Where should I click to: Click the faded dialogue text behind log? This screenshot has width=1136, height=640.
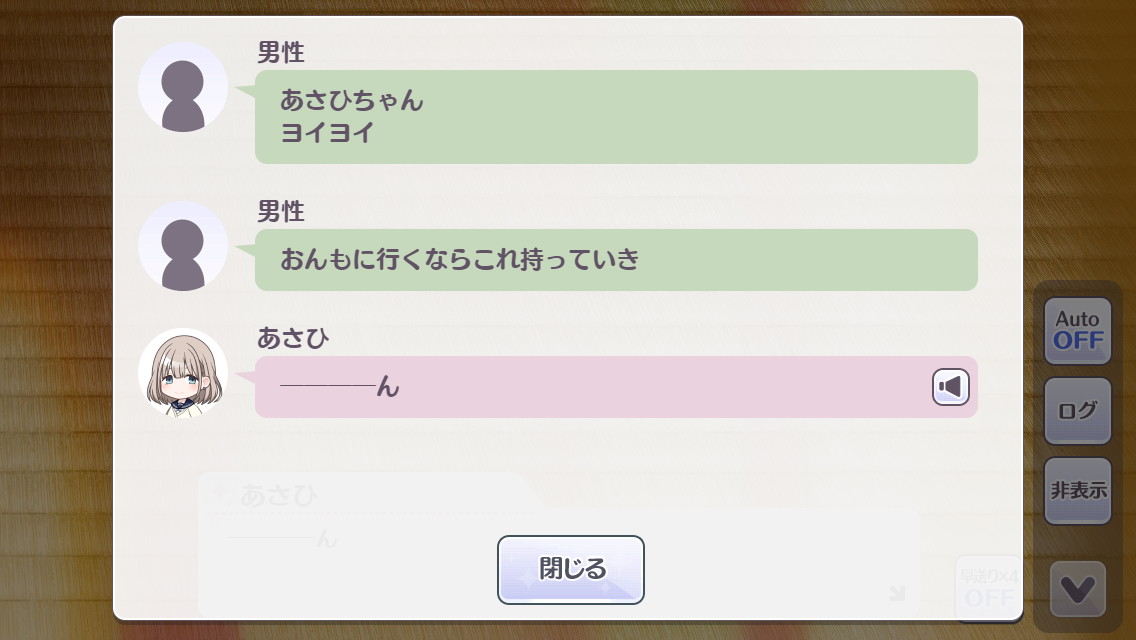(284, 540)
